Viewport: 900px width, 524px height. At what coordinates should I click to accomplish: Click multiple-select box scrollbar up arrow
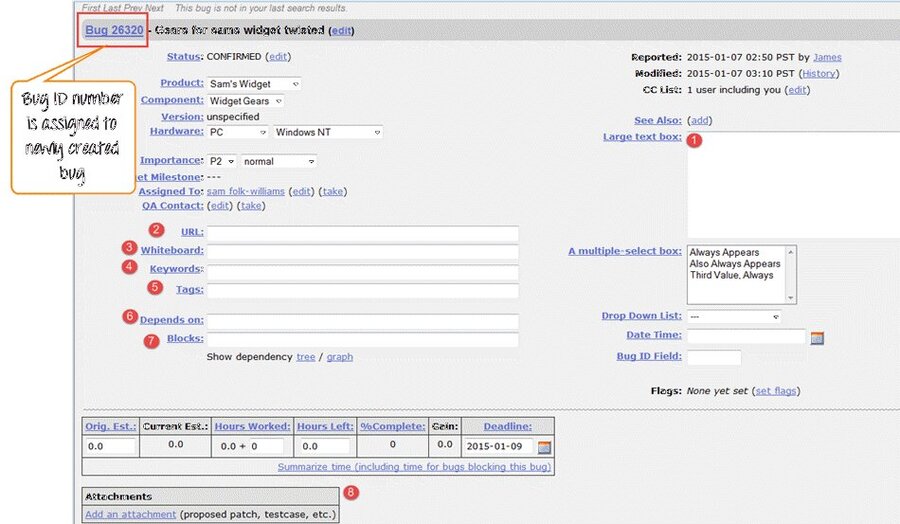(790, 252)
